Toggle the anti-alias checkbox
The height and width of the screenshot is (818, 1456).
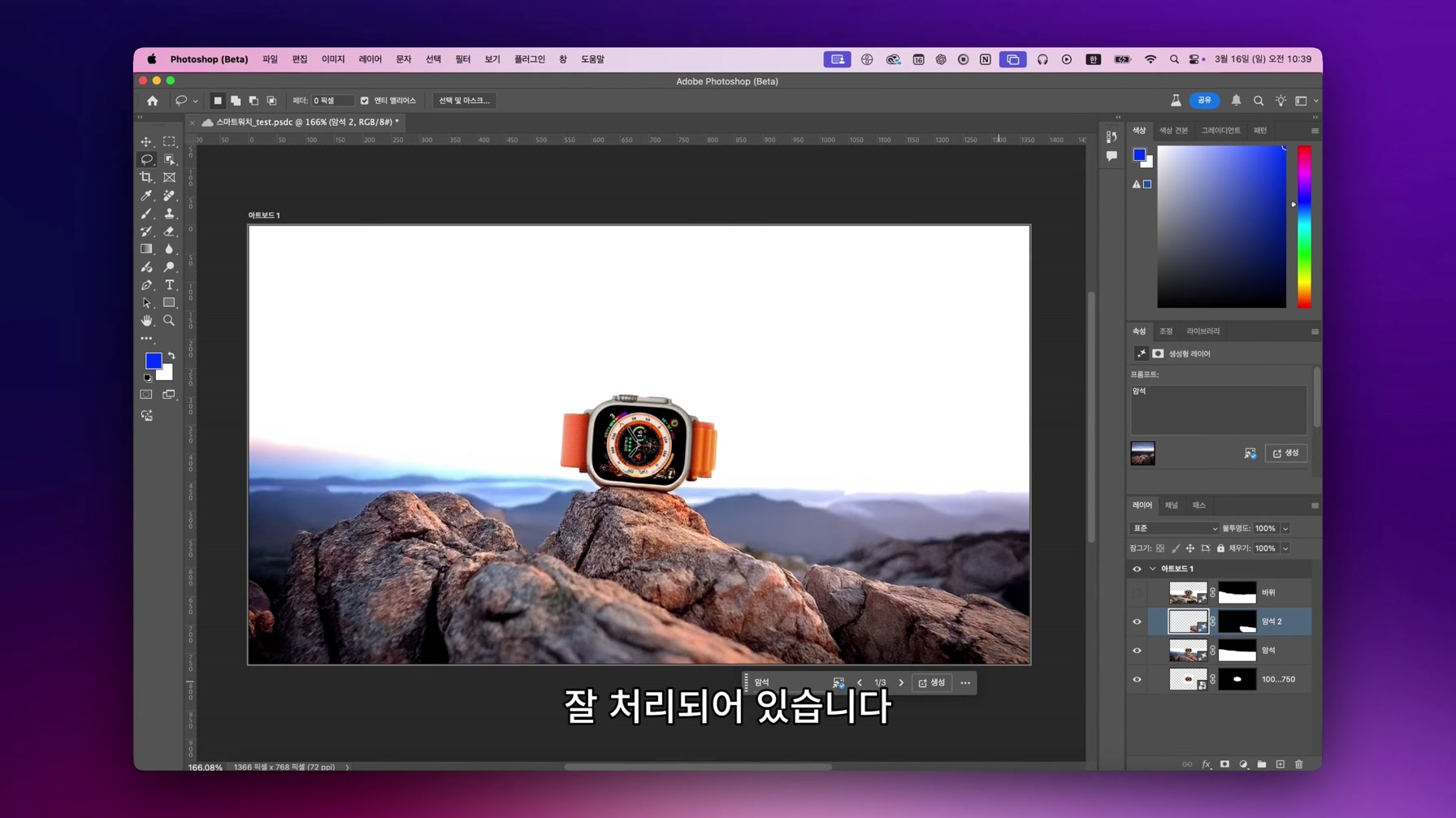click(365, 101)
